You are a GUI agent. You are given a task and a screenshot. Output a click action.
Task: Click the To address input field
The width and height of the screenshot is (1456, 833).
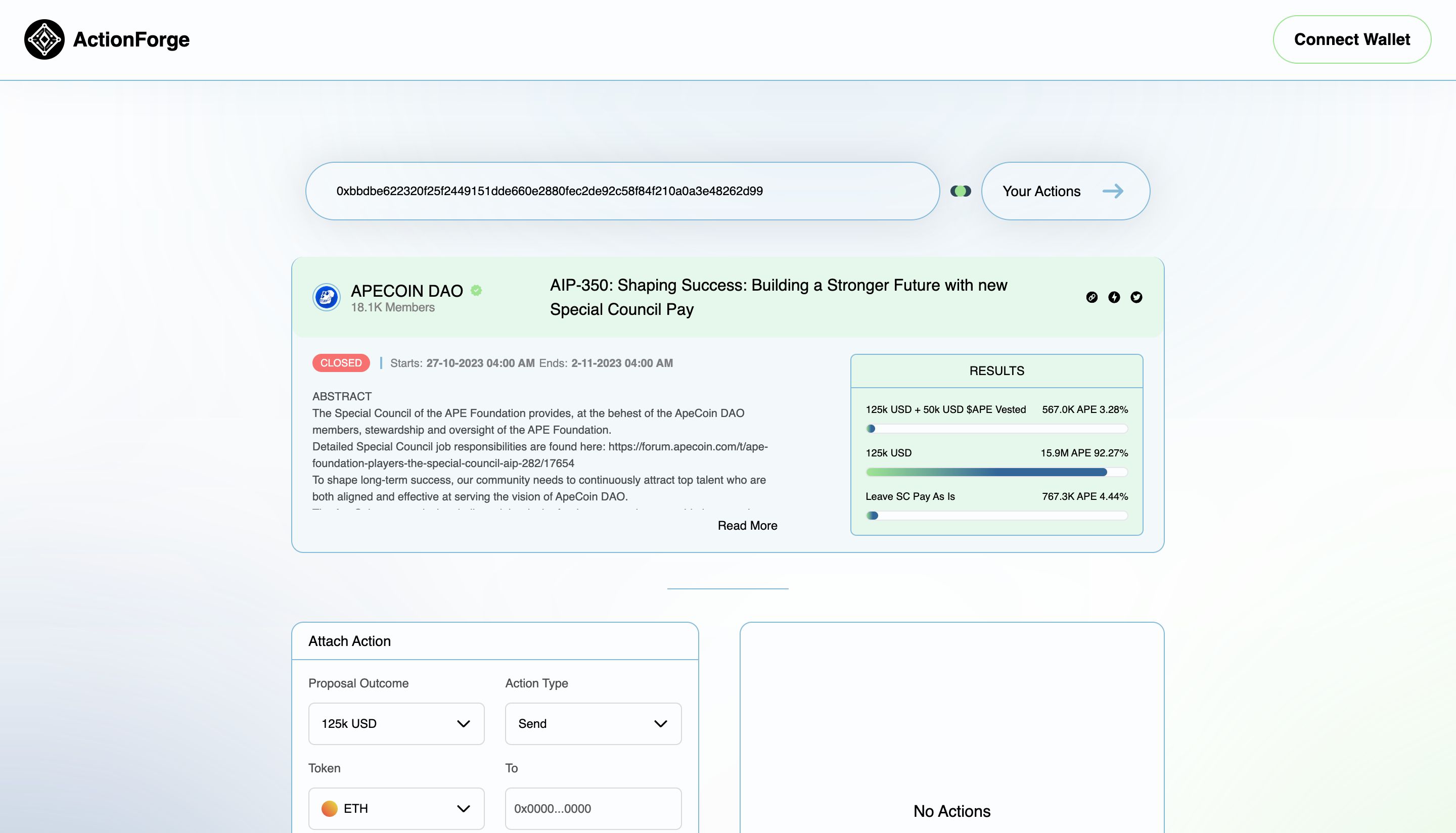[594, 808]
